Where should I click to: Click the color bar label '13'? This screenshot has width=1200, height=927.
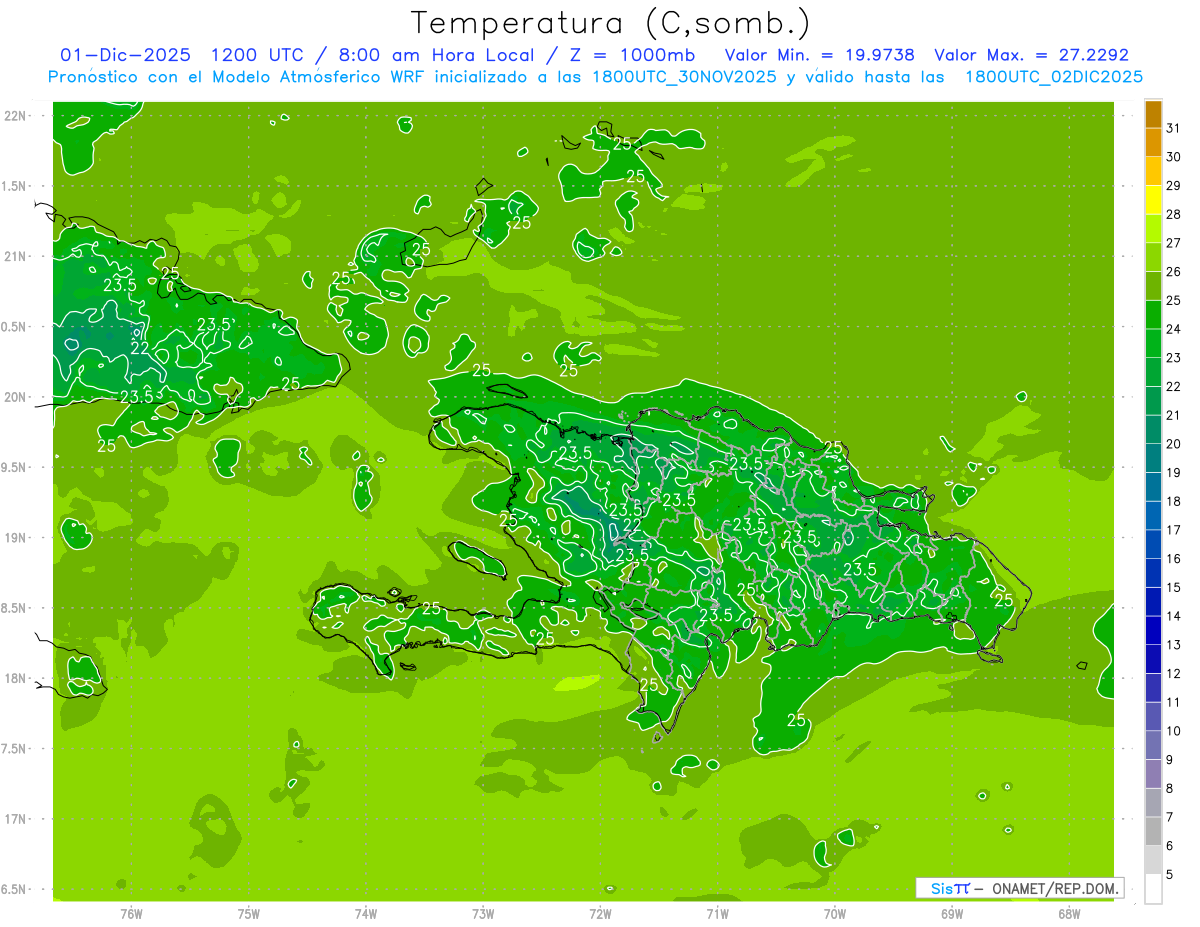click(1173, 645)
